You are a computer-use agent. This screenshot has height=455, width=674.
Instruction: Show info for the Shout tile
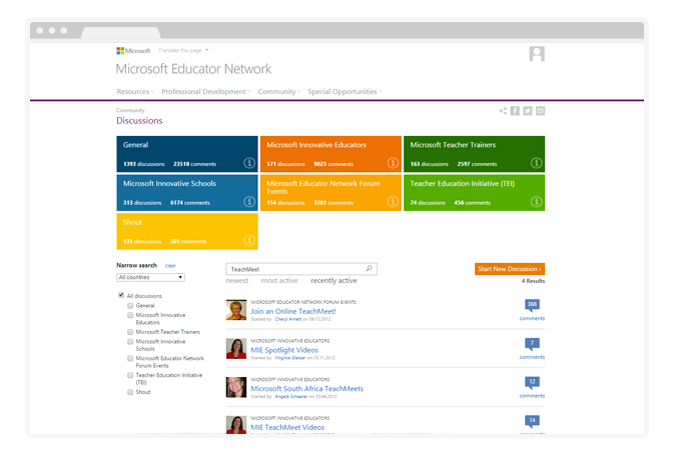click(249, 240)
